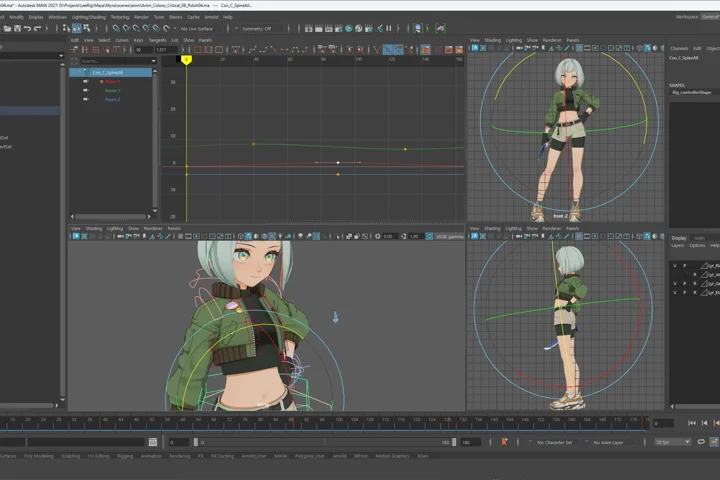Open the Tangents menu in Graph Editor
Viewport: 720px width, 480px height.
tap(157, 40)
